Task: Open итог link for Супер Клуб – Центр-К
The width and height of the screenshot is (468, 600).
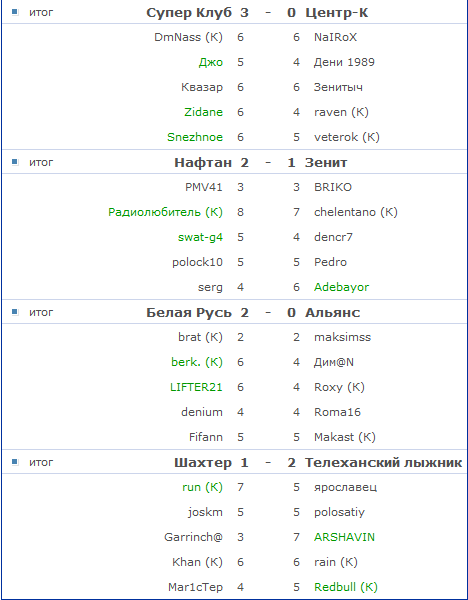Action: tap(41, 13)
